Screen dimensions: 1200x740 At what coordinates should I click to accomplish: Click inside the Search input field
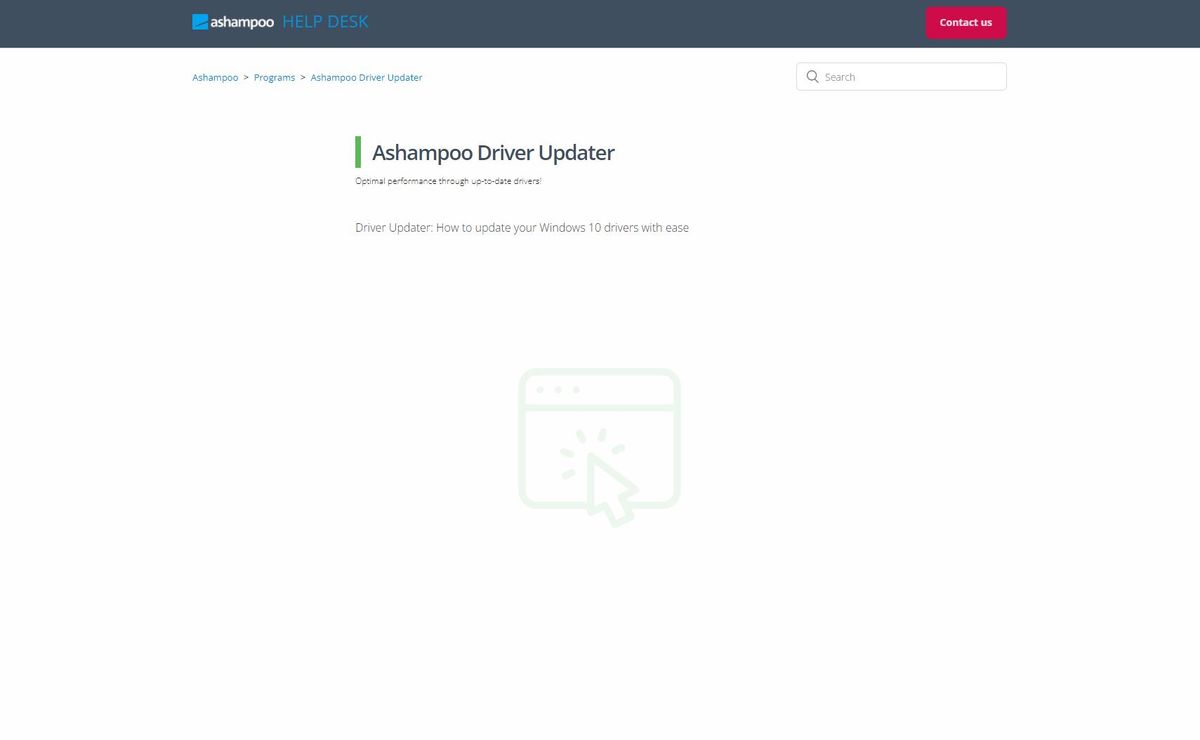click(900, 76)
